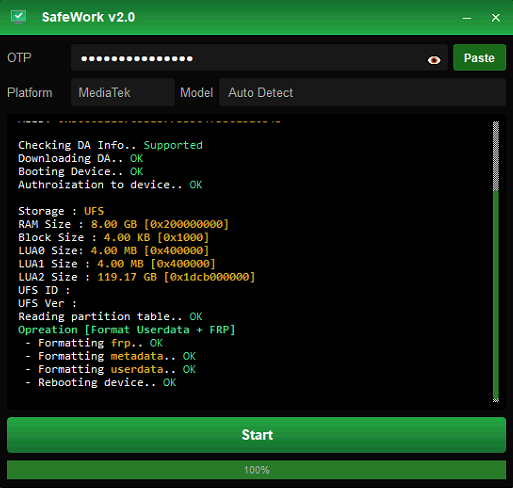Screen dimensions: 513x488
Task: Click the 'LUA0 Size: 4.00 MB' line
Action: pyautogui.click(x=114, y=251)
